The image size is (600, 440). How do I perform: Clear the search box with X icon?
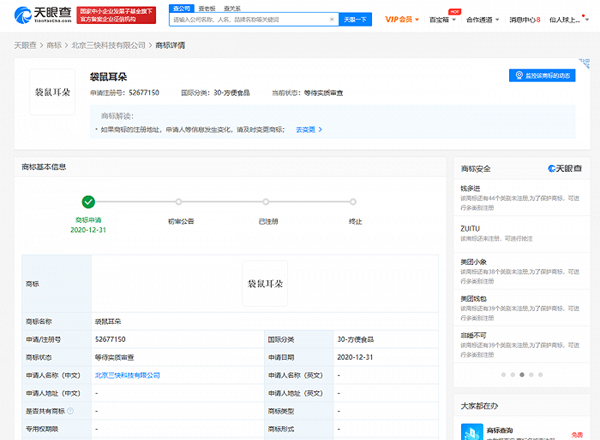(x=332, y=19)
